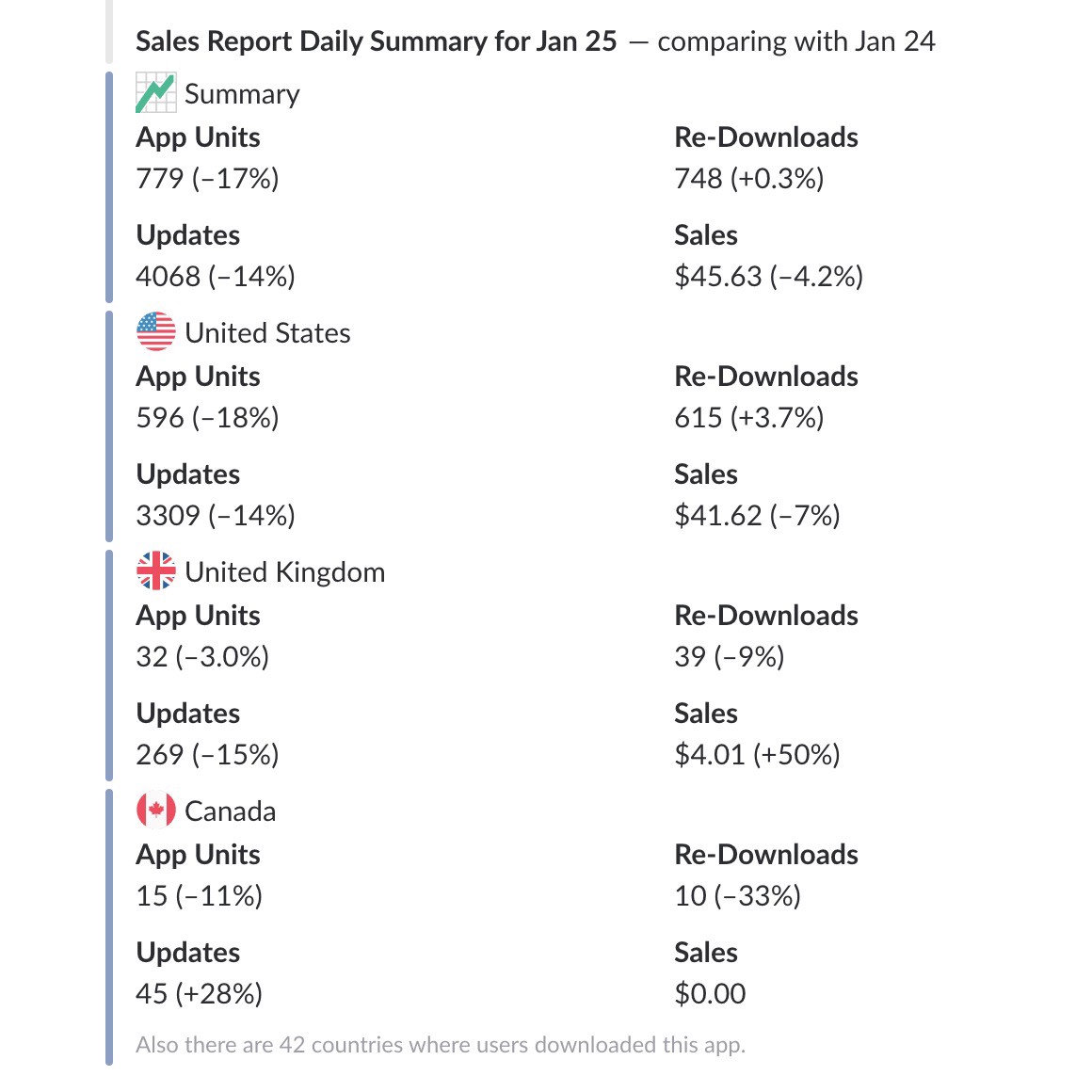1092x1092 pixels.
Task: Click the United States section label
Action: pos(267,333)
